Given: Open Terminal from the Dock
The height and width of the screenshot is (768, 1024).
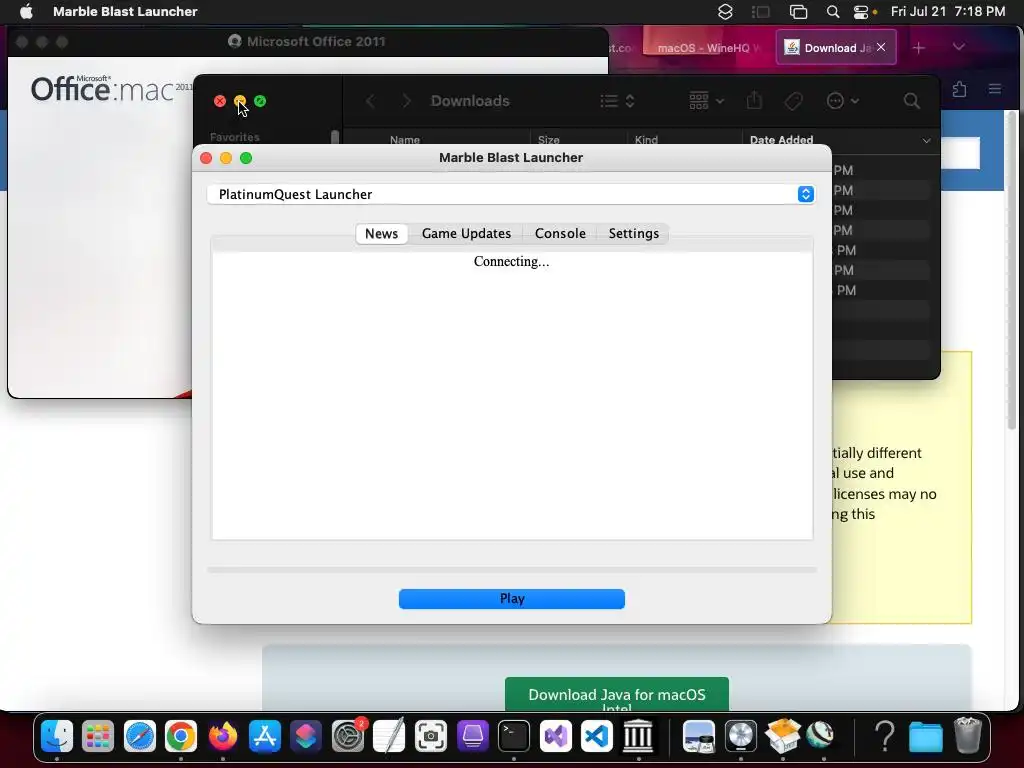Looking at the screenshot, I should point(514,737).
